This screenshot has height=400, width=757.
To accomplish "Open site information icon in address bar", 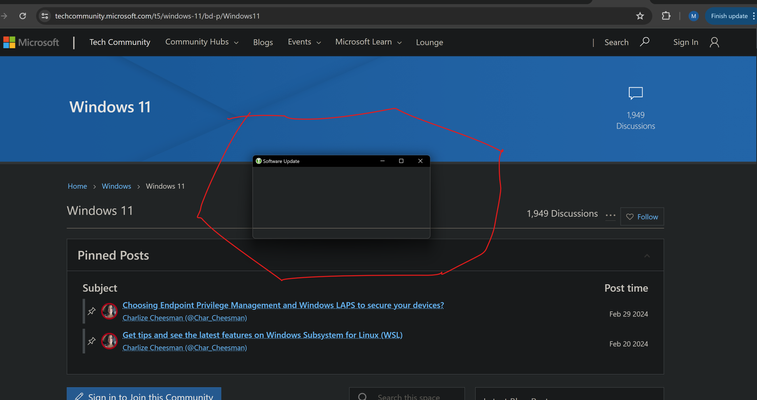I will pyautogui.click(x=45, y=16).
